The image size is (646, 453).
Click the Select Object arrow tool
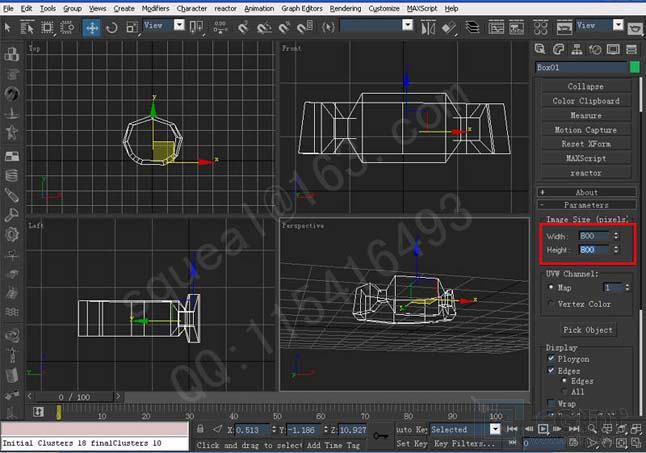[7, 28]
